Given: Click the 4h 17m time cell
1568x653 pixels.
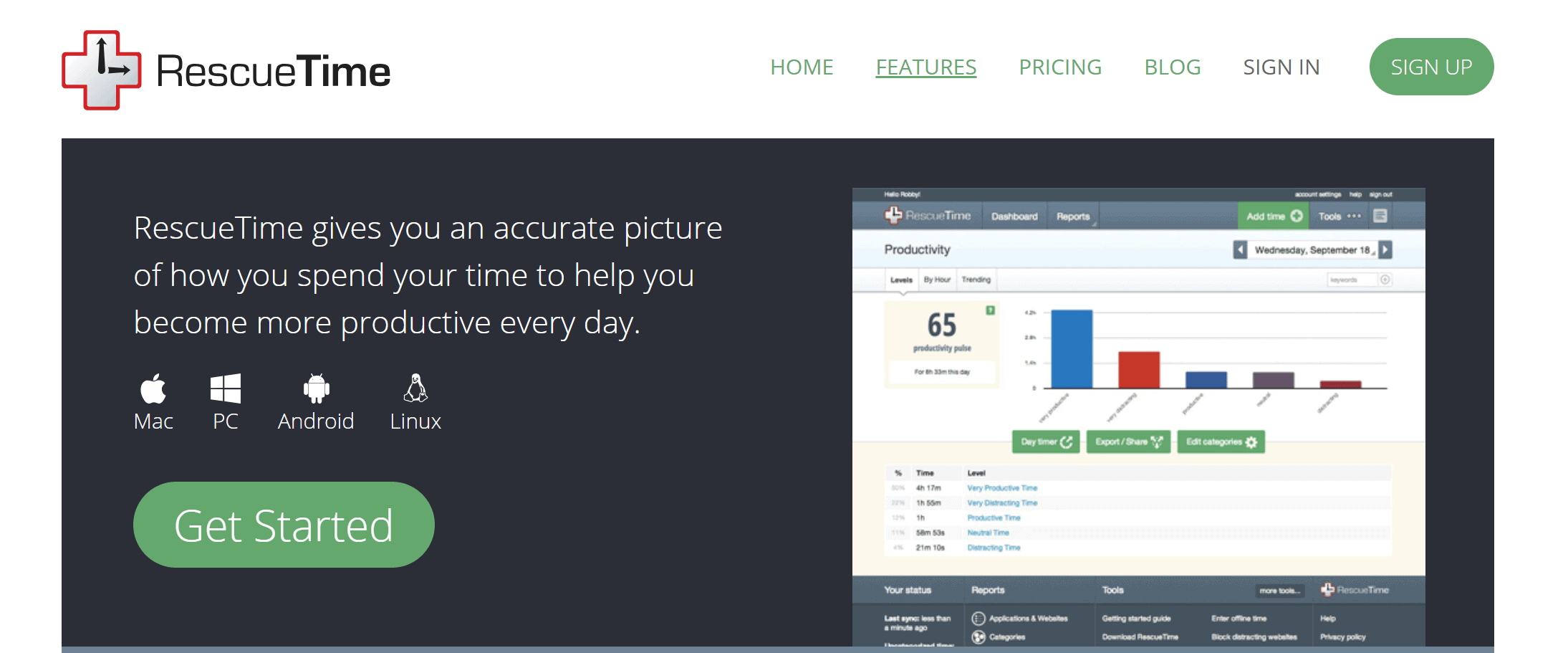Looking at the screenshot, I should pos(928,488).
